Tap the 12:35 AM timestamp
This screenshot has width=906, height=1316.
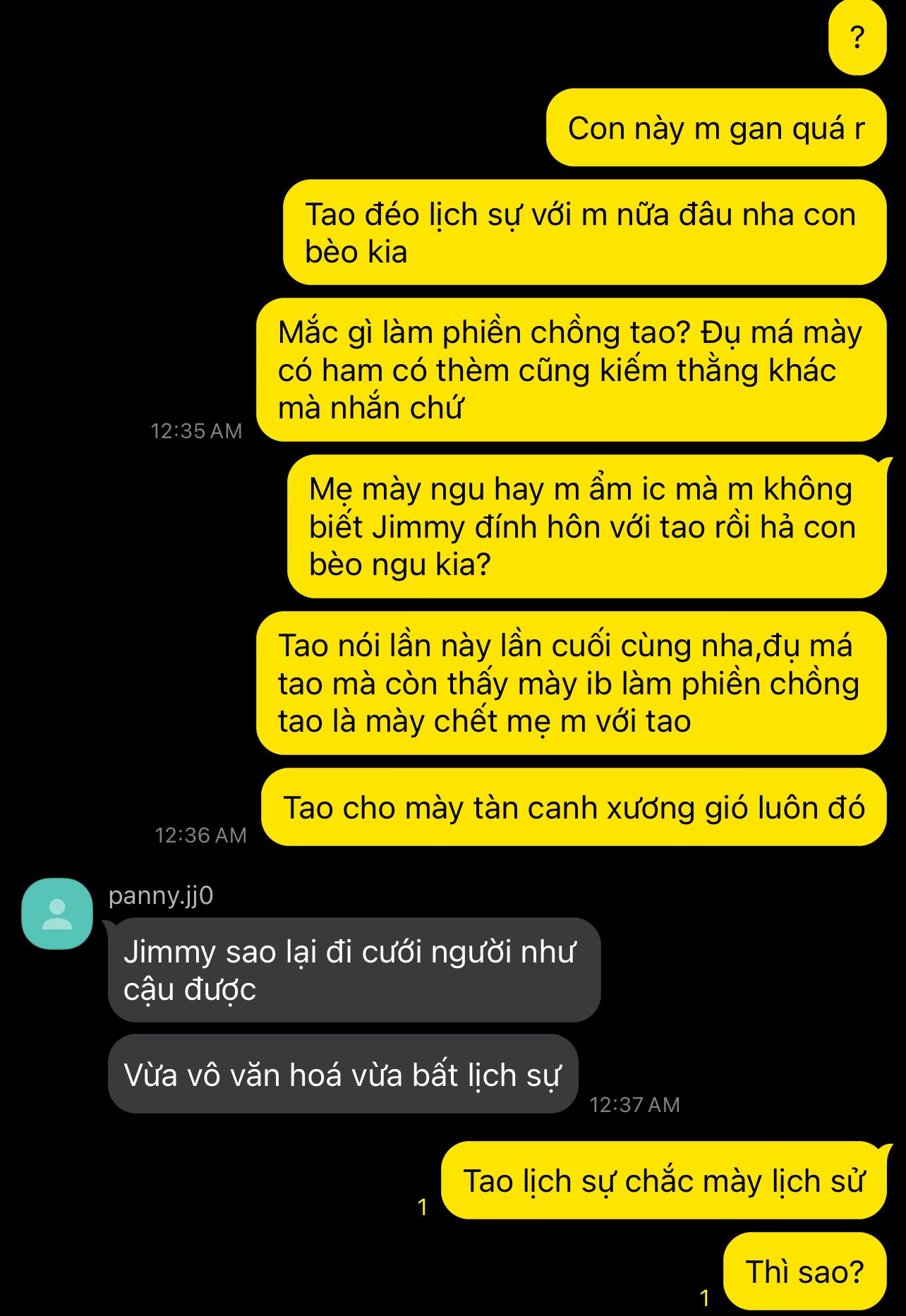pos(196,430)
